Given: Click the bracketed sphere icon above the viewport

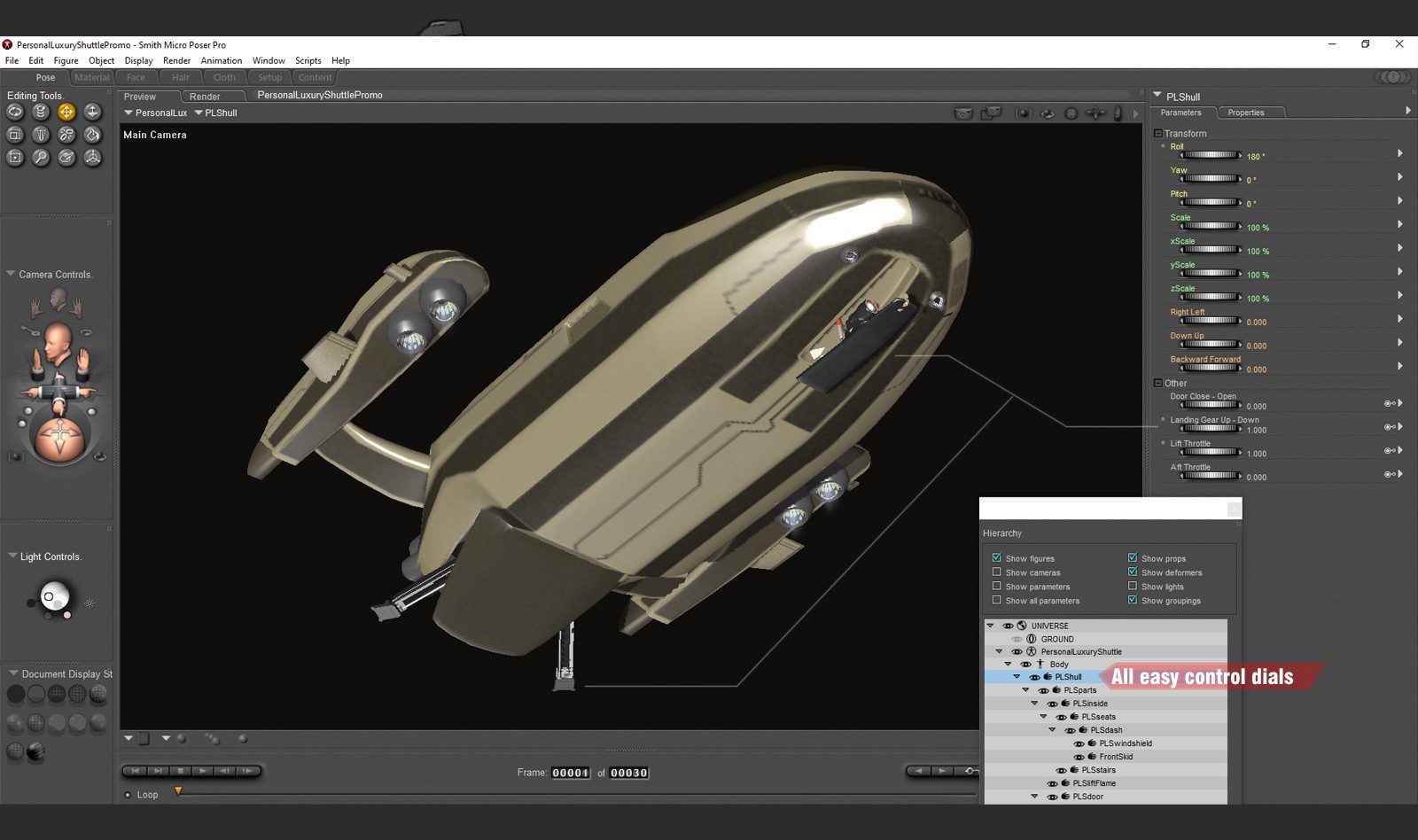Looking at the screenshot, I should (1024, 113).
